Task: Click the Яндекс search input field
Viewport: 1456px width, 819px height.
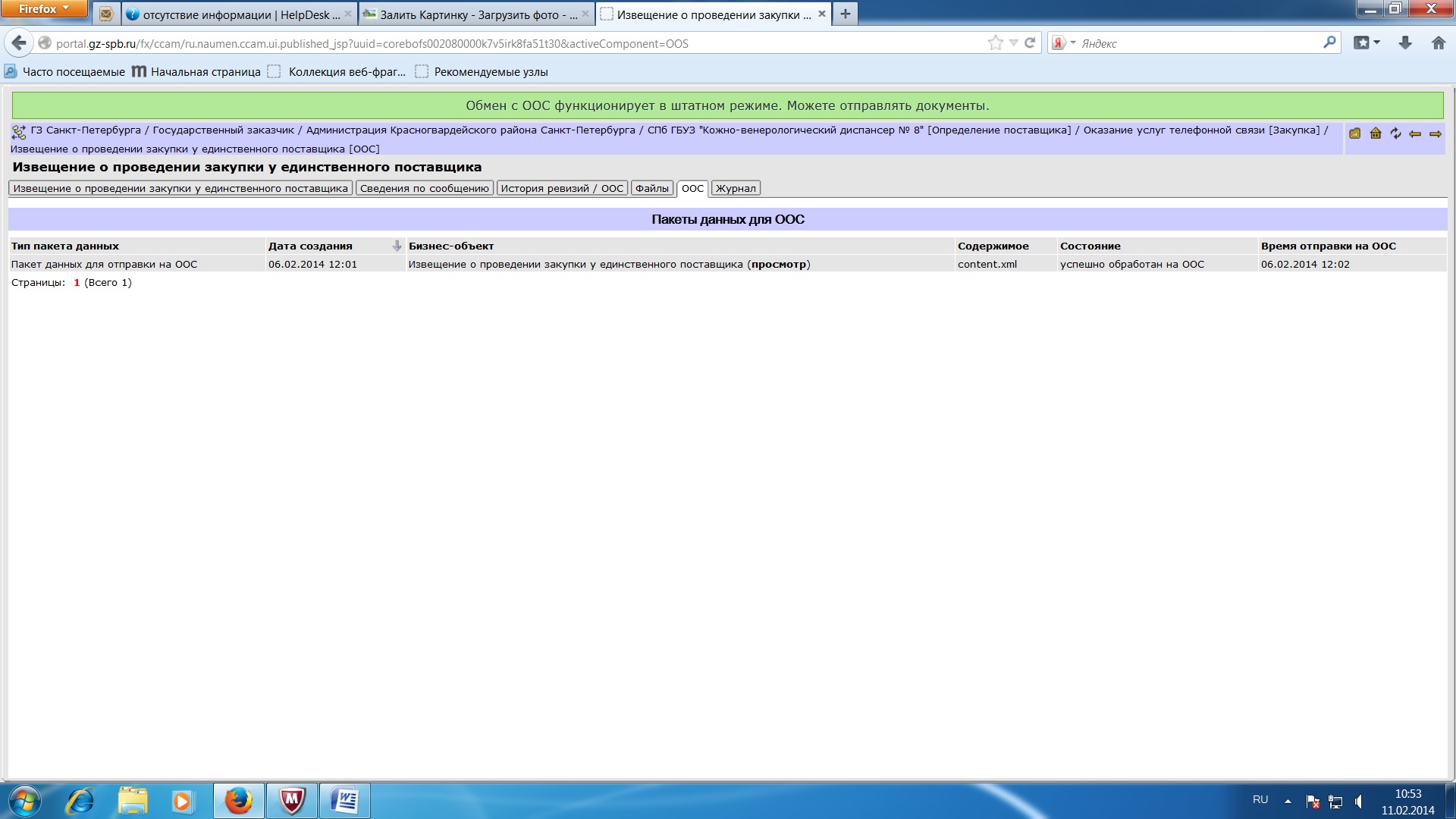Action: 1198,43
